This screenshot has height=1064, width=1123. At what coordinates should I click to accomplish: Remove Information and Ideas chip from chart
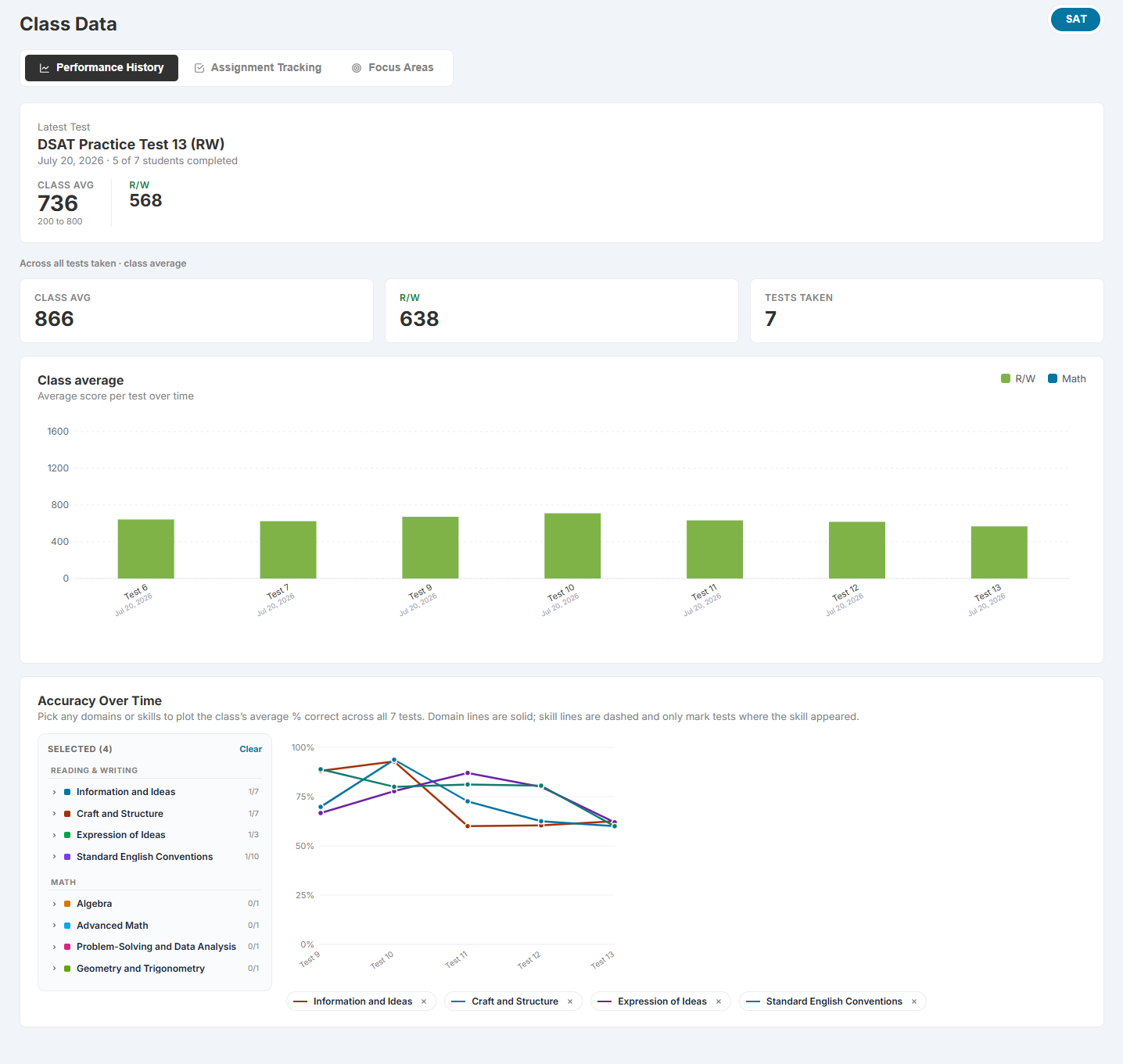[424, 1001]
